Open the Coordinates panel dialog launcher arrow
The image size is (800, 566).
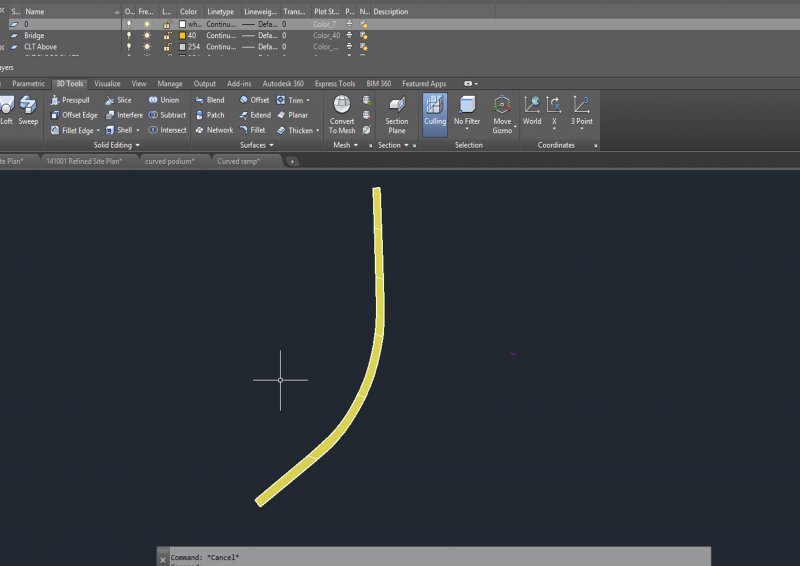pyautogui.click(x=595, y=145)
